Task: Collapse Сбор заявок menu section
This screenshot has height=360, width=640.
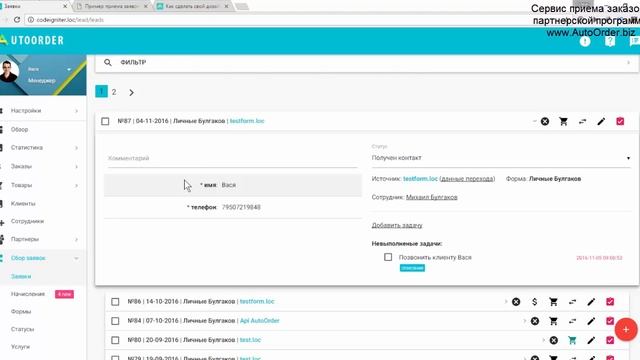Action: 76,258
